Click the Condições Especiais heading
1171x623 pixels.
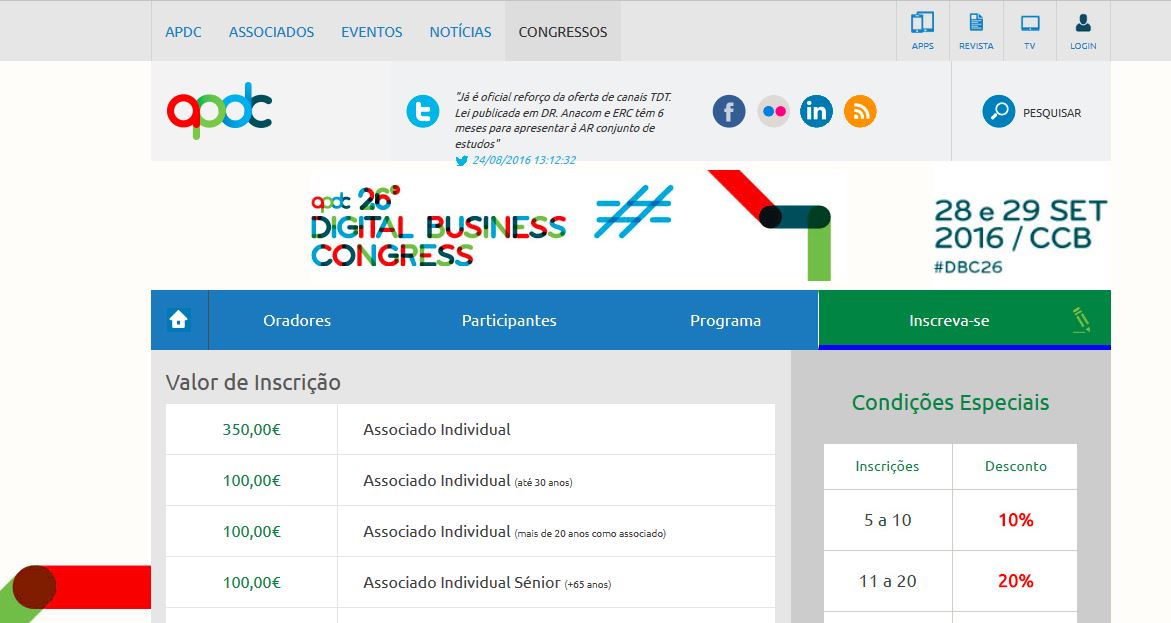click(950, 403)
